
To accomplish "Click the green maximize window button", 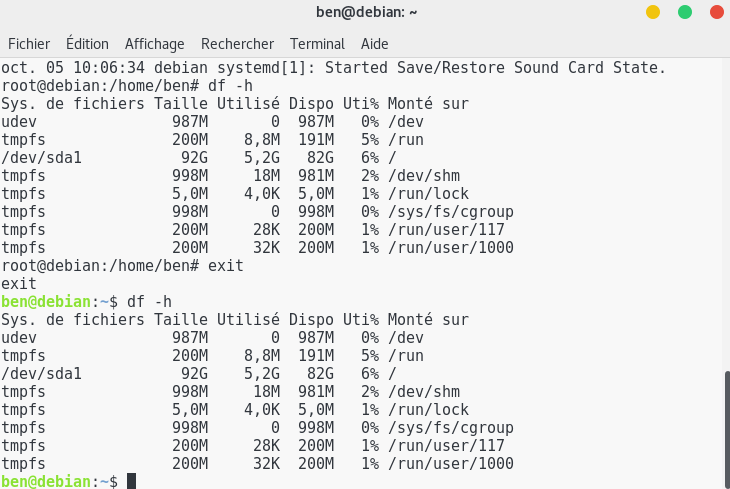I will tap(685, 12).
